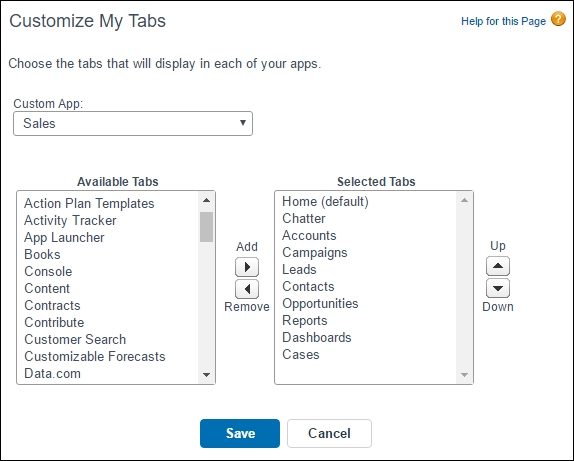Move selected tab Up with arrow button
574x461 pixels.
[x=498, y=266]
